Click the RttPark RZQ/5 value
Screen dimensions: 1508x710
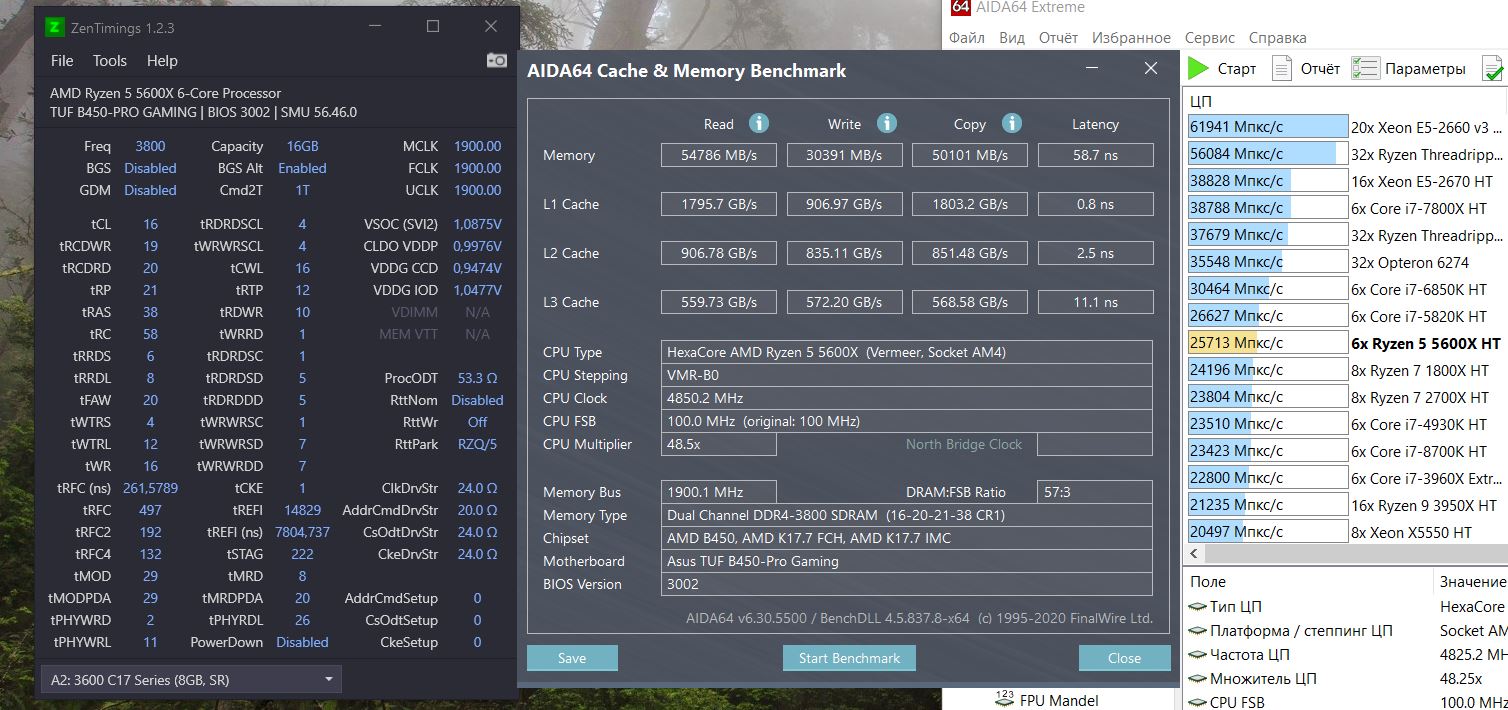tap(477, 444)
